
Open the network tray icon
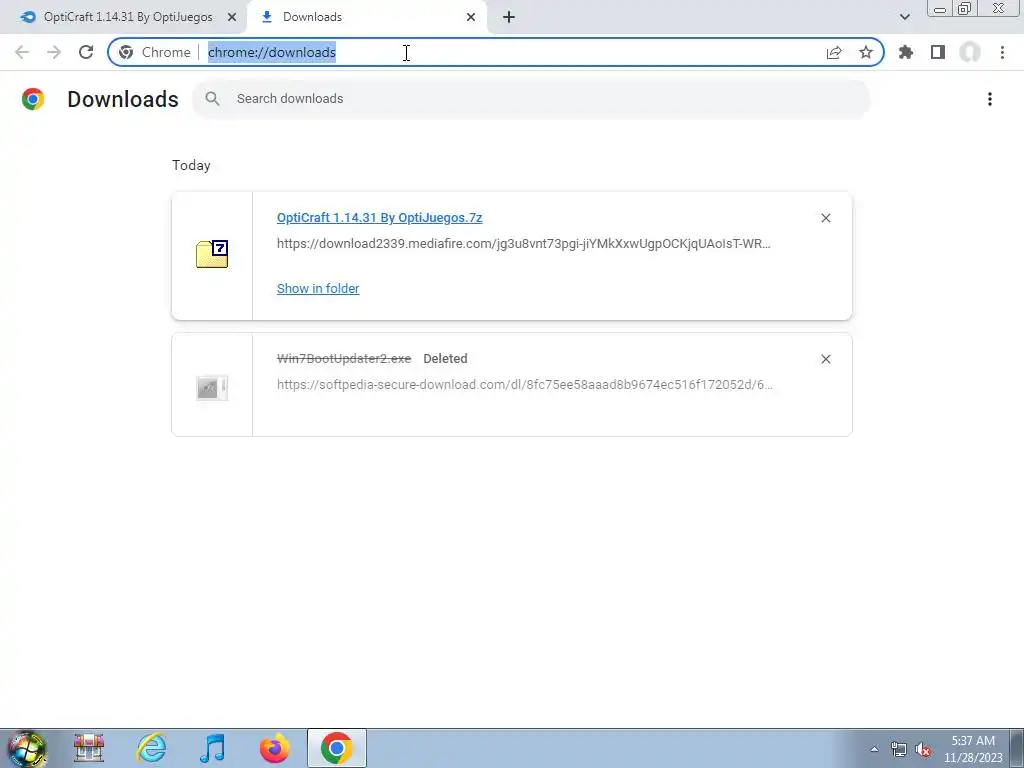(899, 749)
